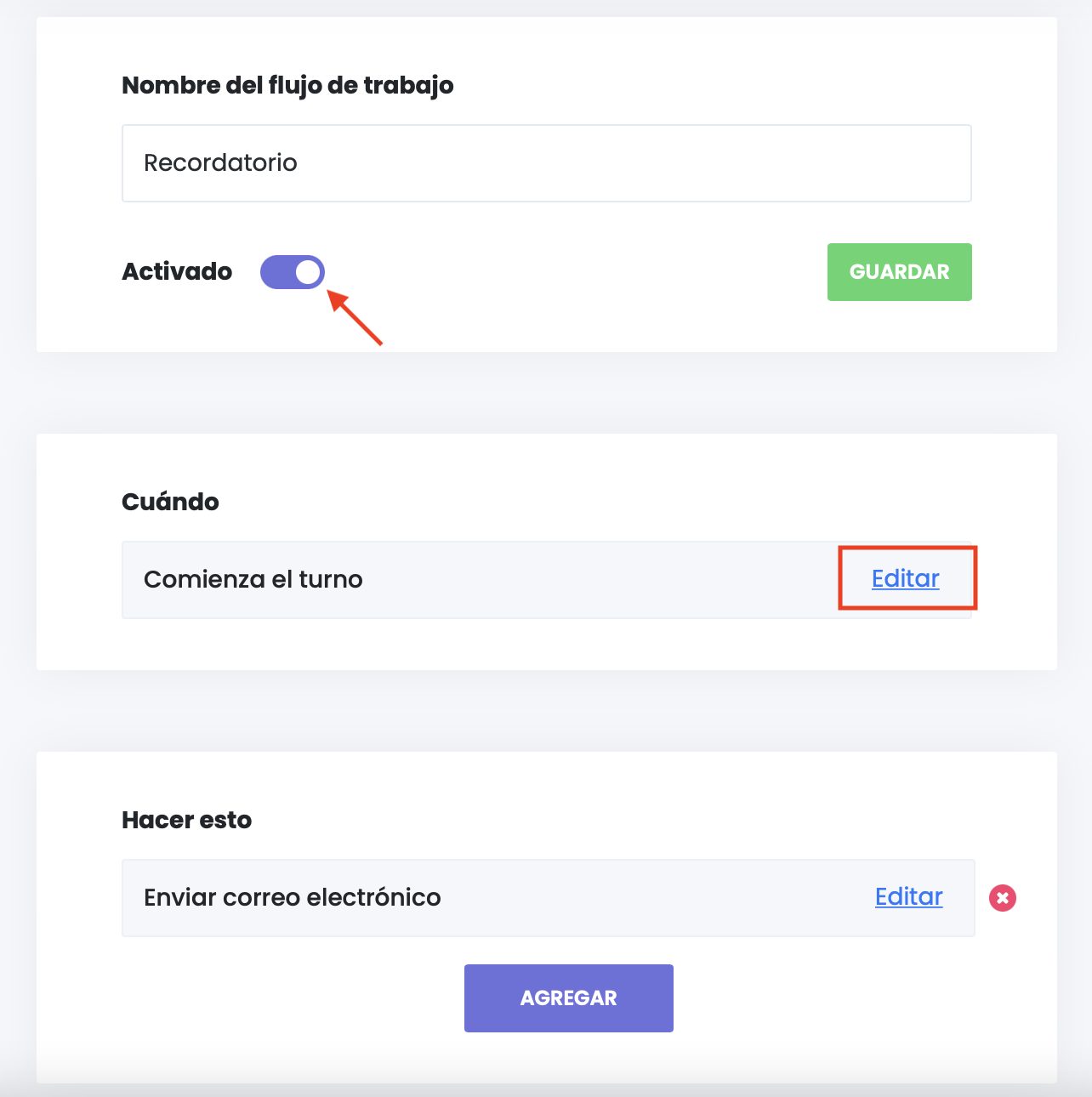1092x1097 pixels.
Task: Click the Recordatorio text in name field
Action: click(220, 162)
